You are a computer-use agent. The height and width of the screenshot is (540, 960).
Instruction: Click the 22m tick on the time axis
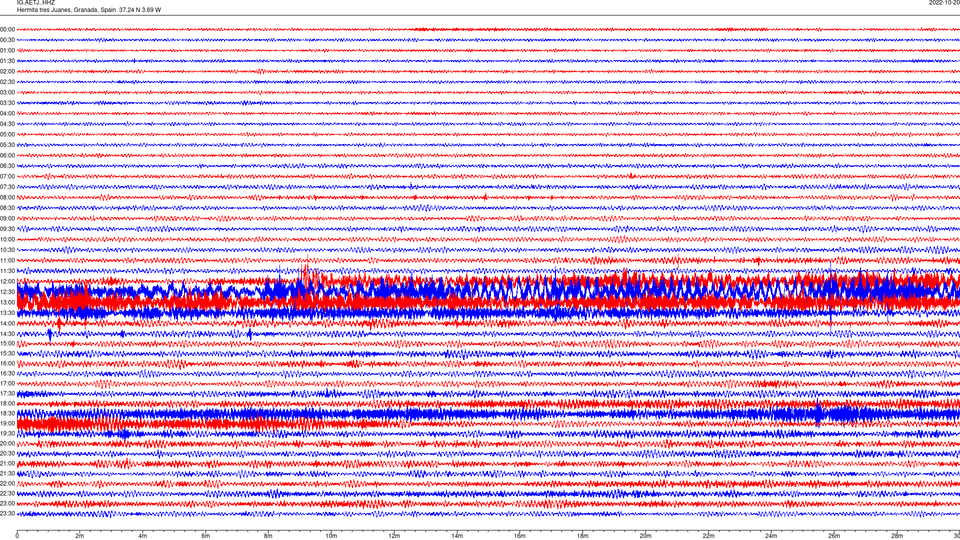pos(708,536)
